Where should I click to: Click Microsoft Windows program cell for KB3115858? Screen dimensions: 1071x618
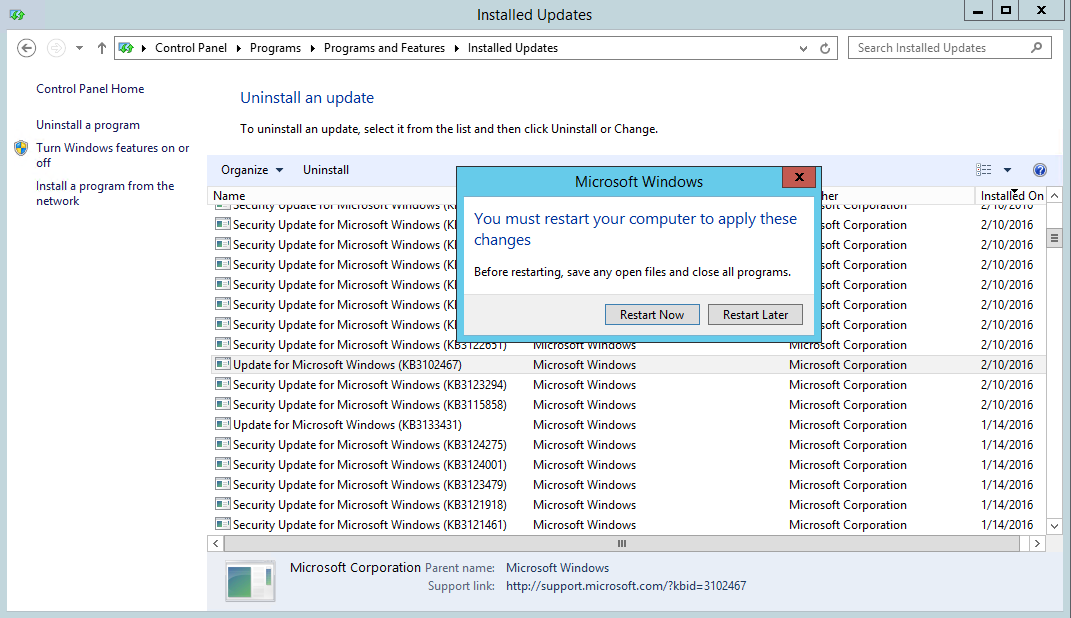coord(585,405)
